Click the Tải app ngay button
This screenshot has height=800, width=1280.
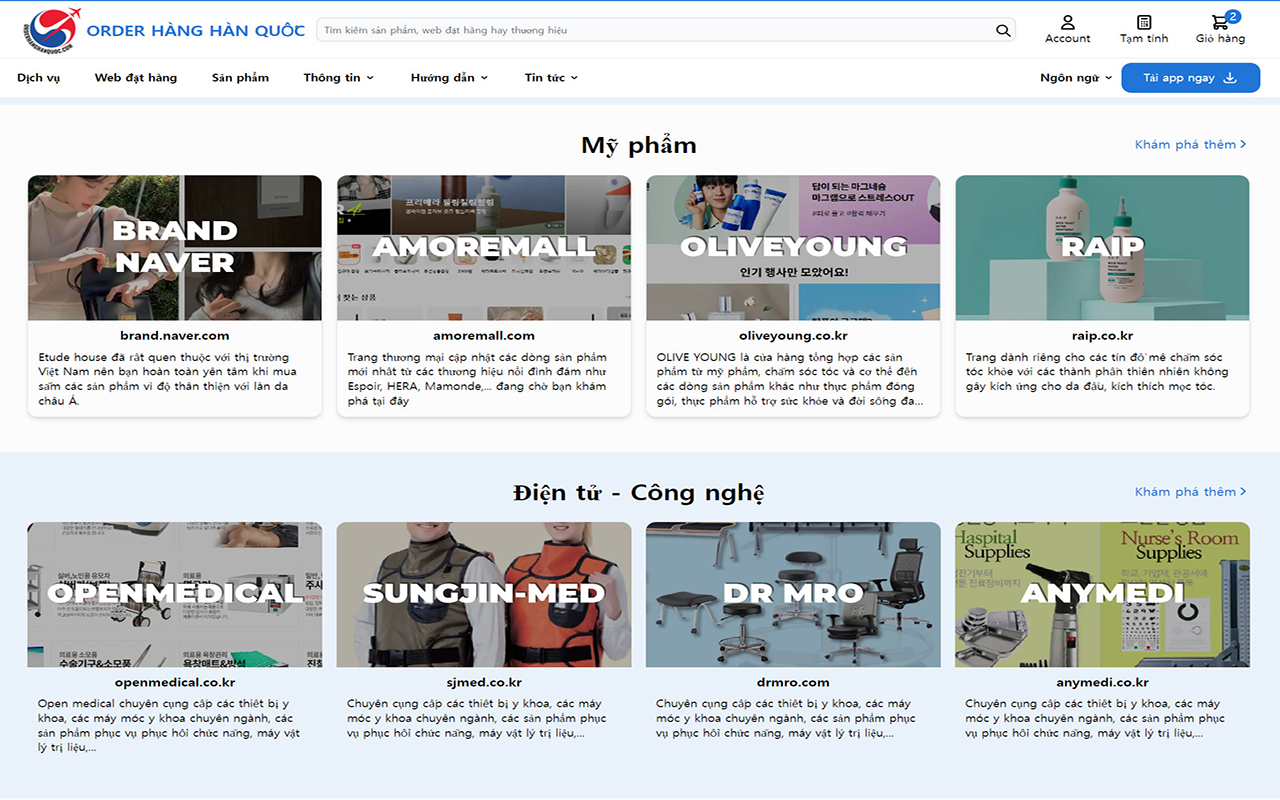click(1190, 78)
